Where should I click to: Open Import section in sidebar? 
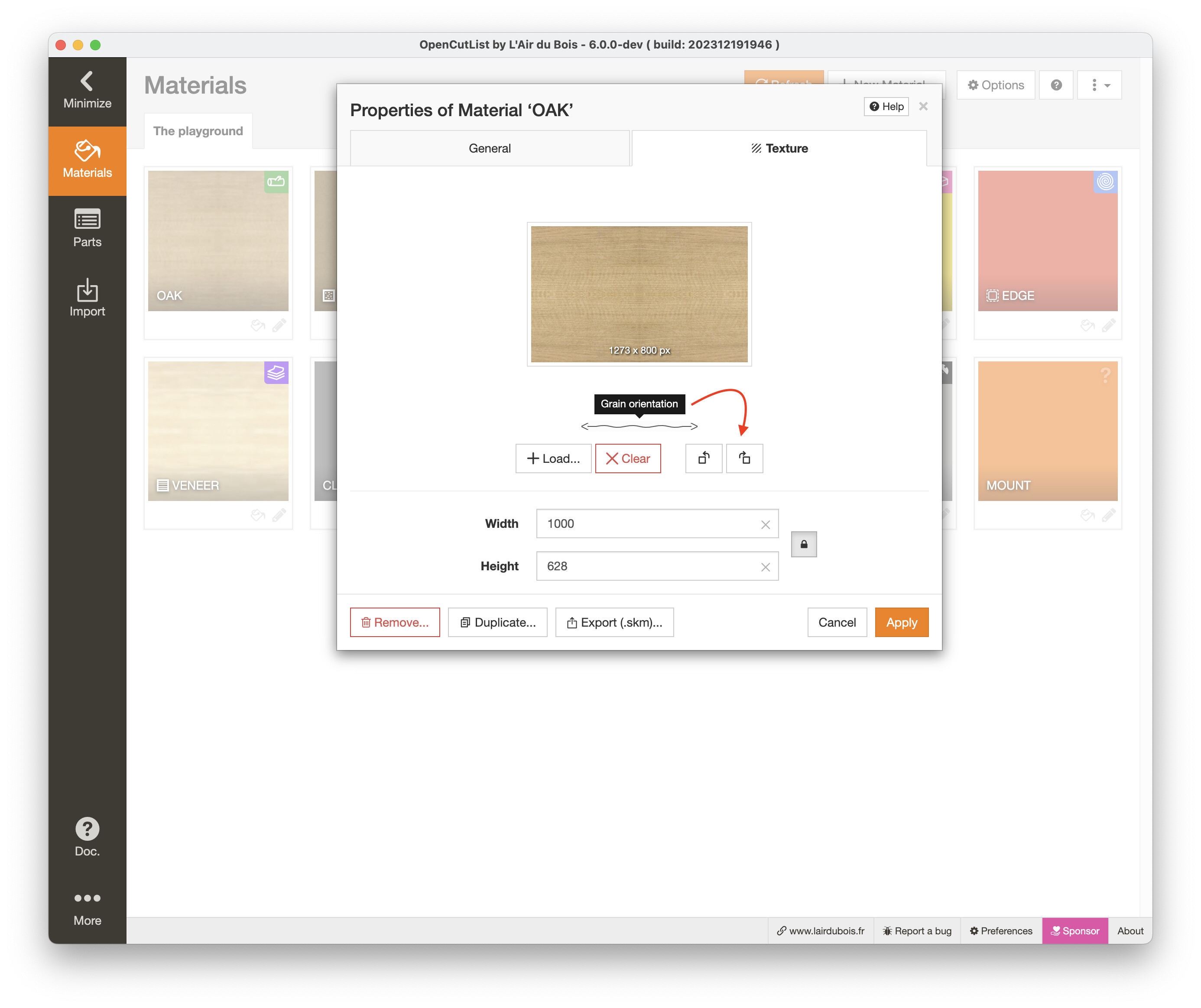pyautogui.click(x=87, y=298)
